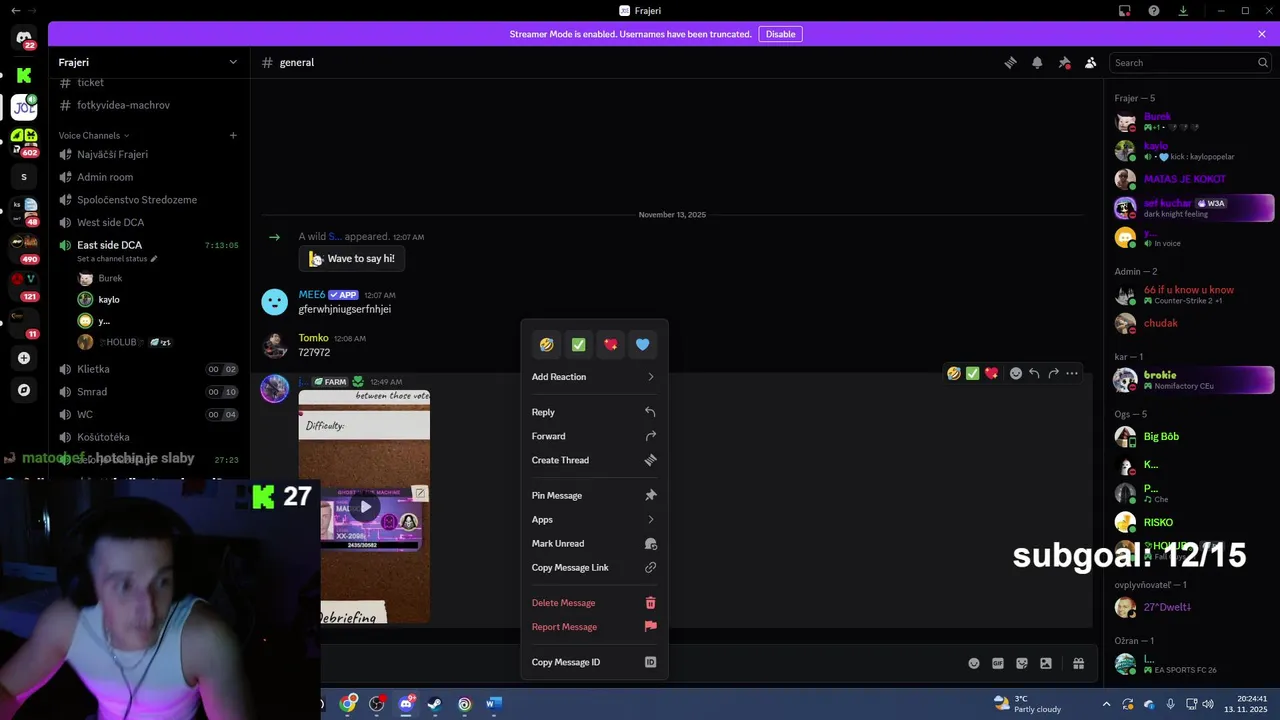
Task: Open gift icon in message bar
Action: pos(1079,663)
